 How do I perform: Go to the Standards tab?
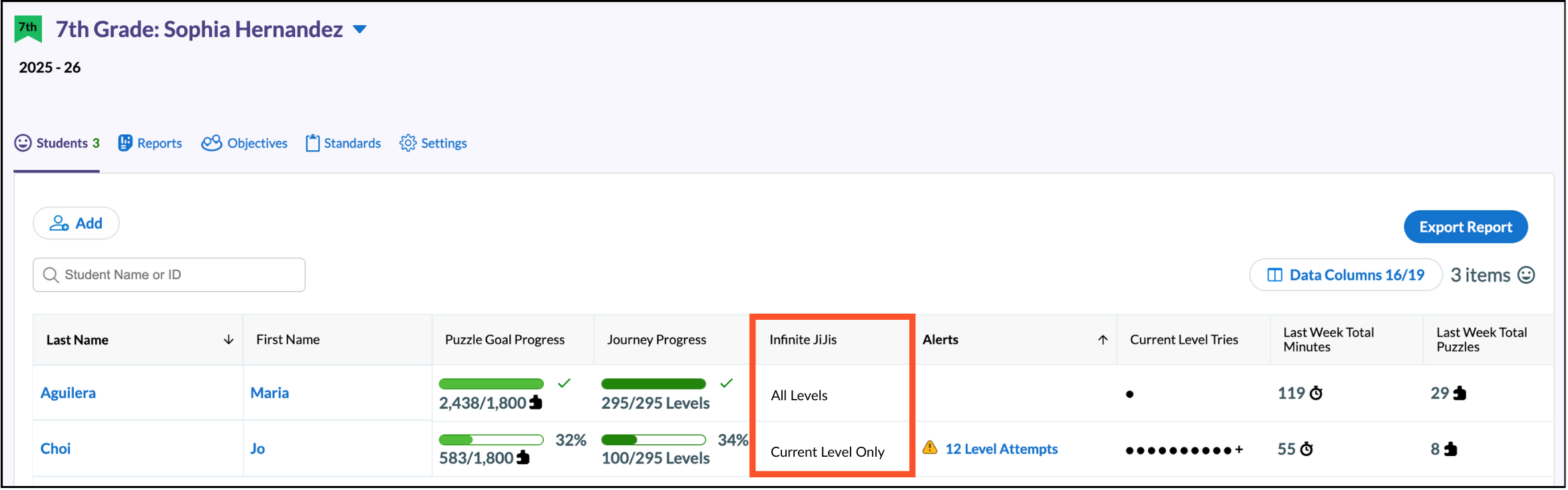click(x=343, y=143)
